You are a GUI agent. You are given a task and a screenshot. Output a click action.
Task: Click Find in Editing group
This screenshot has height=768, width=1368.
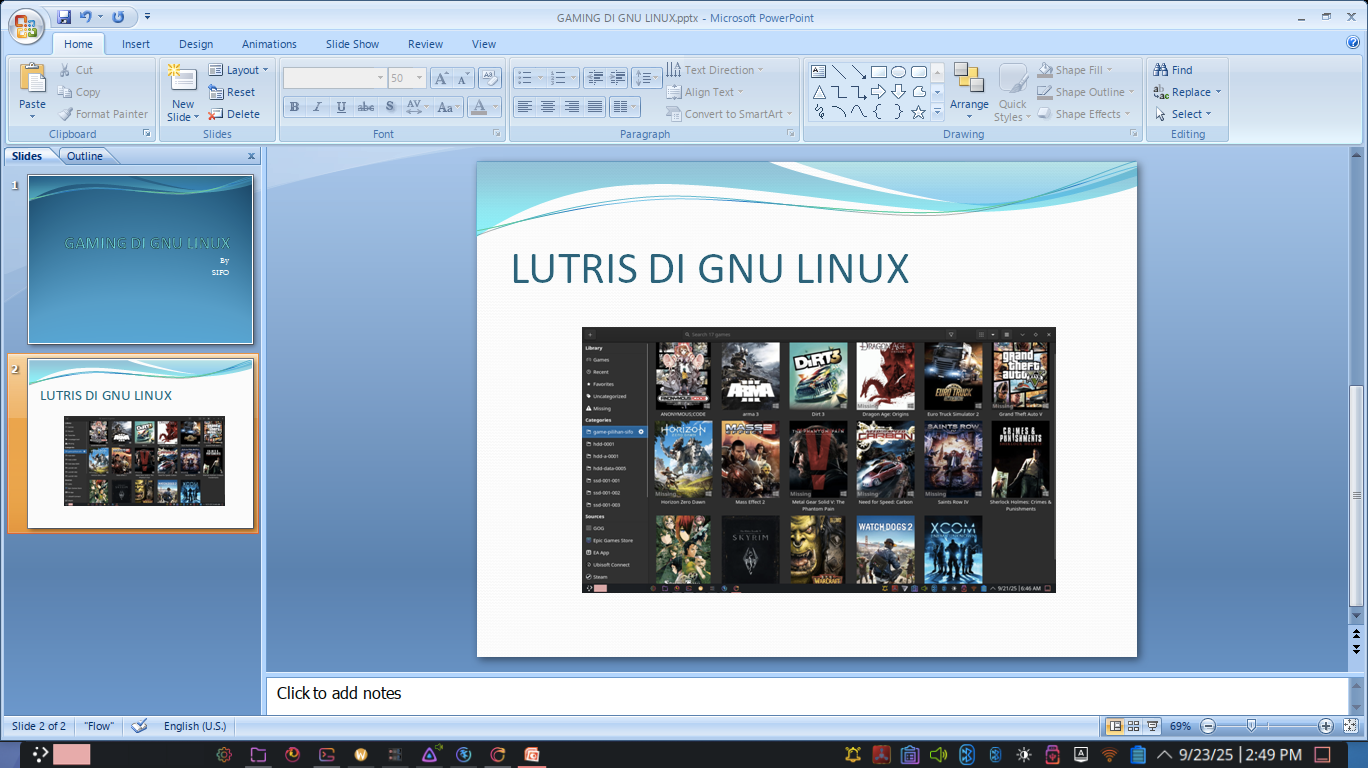1173,70
